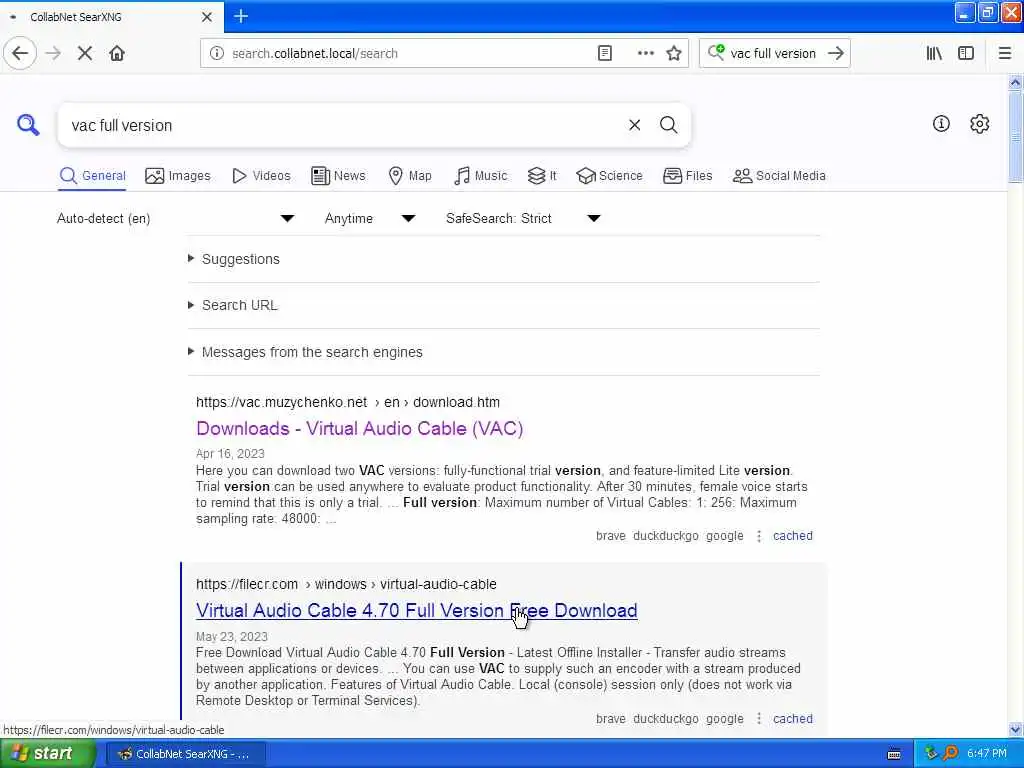Open the browser home page
This screenshot has width=1024, height=768.
coord(117,53)
